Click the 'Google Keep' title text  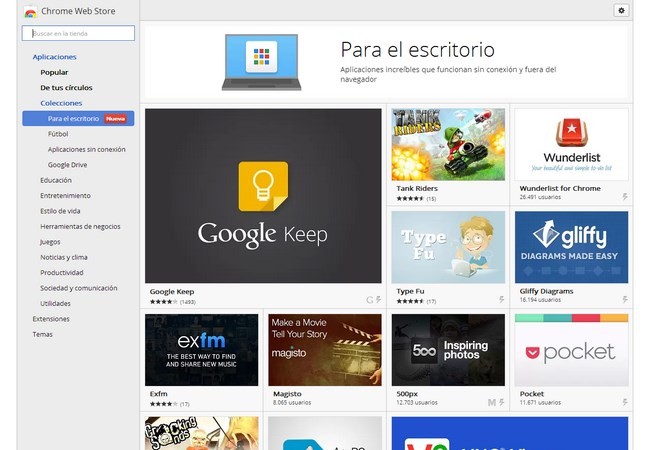click(172, 291)
